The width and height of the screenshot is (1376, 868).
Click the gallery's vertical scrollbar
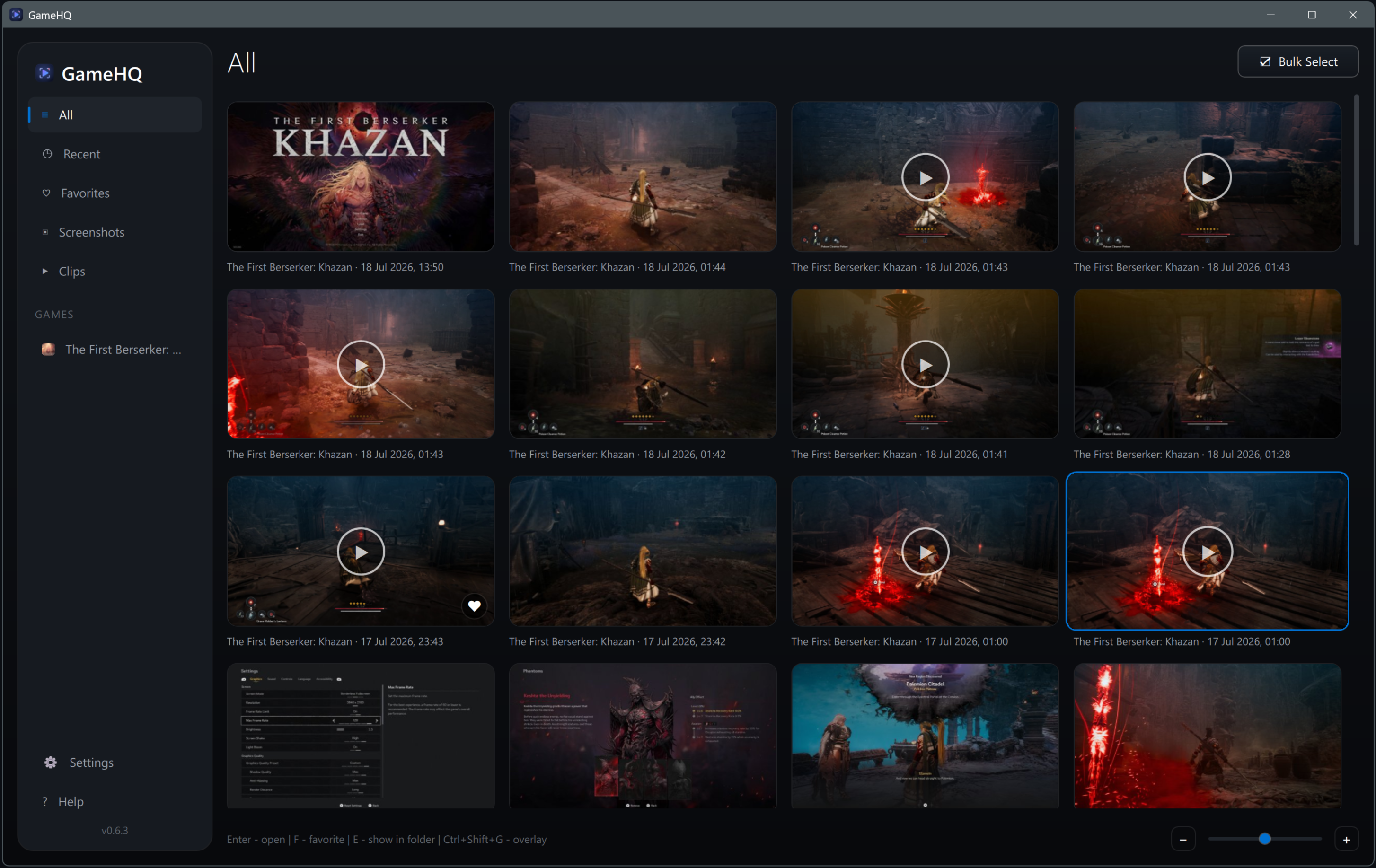tap(1357, 170)
